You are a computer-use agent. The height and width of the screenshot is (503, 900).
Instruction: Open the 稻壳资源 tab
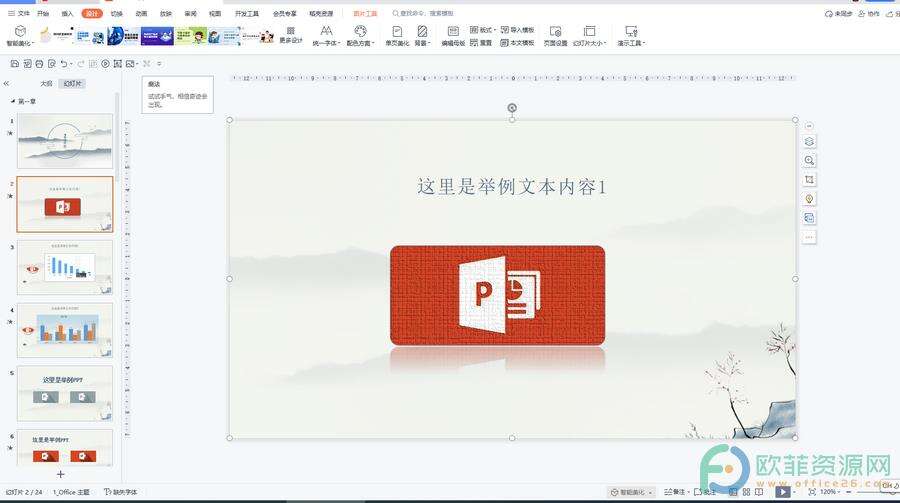point(321,13)
